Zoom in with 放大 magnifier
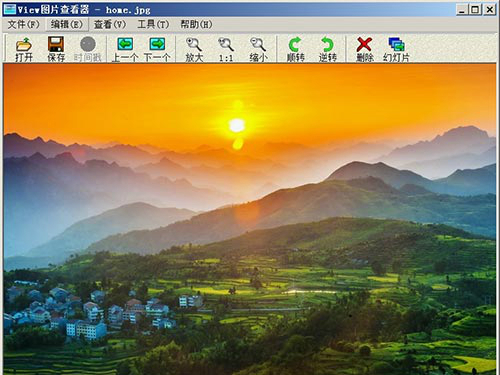The width and height of the screenshot is (500, 375). click(194, 49)
